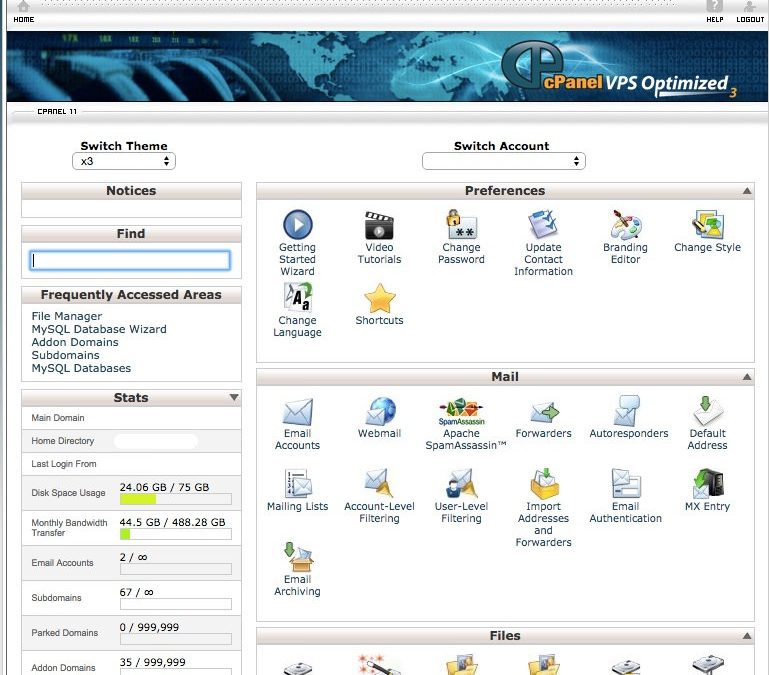Viewport: 770px width, 675px height.
Task: Click the Notices panel header
Action: (x=131, y=190)
